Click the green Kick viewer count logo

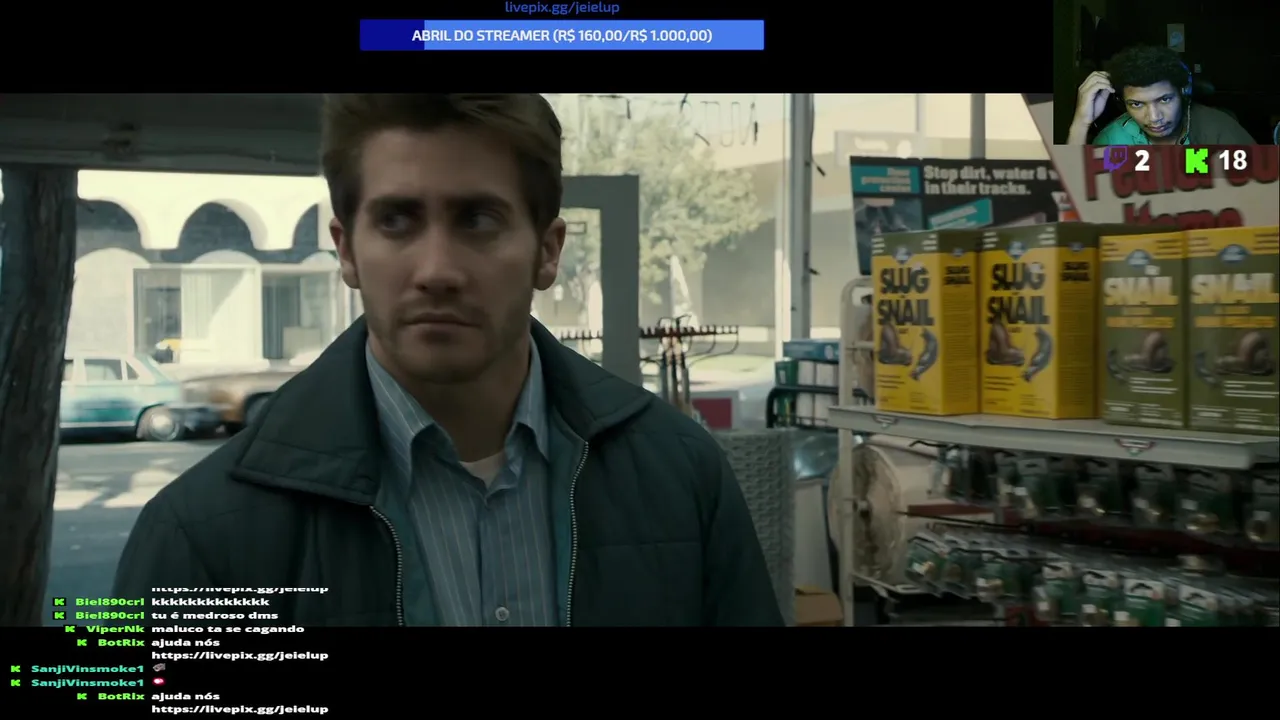(x=1197, y=160)
